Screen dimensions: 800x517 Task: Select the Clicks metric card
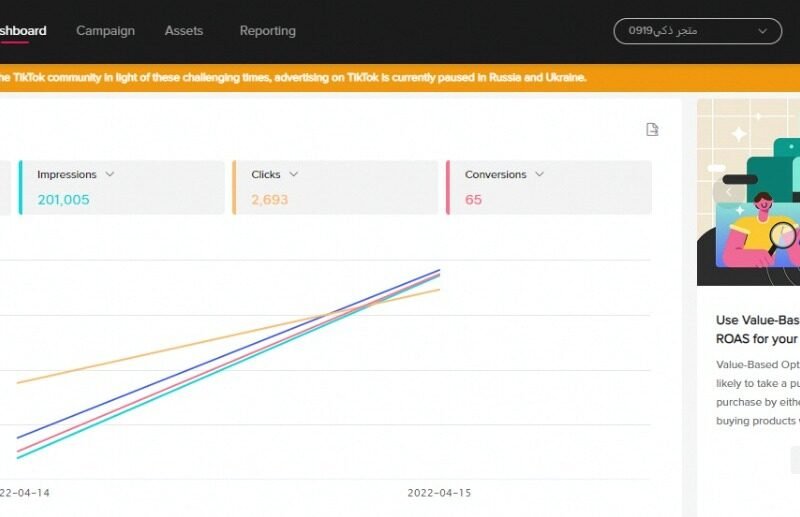pyautogui.click(x=335, y=187)
